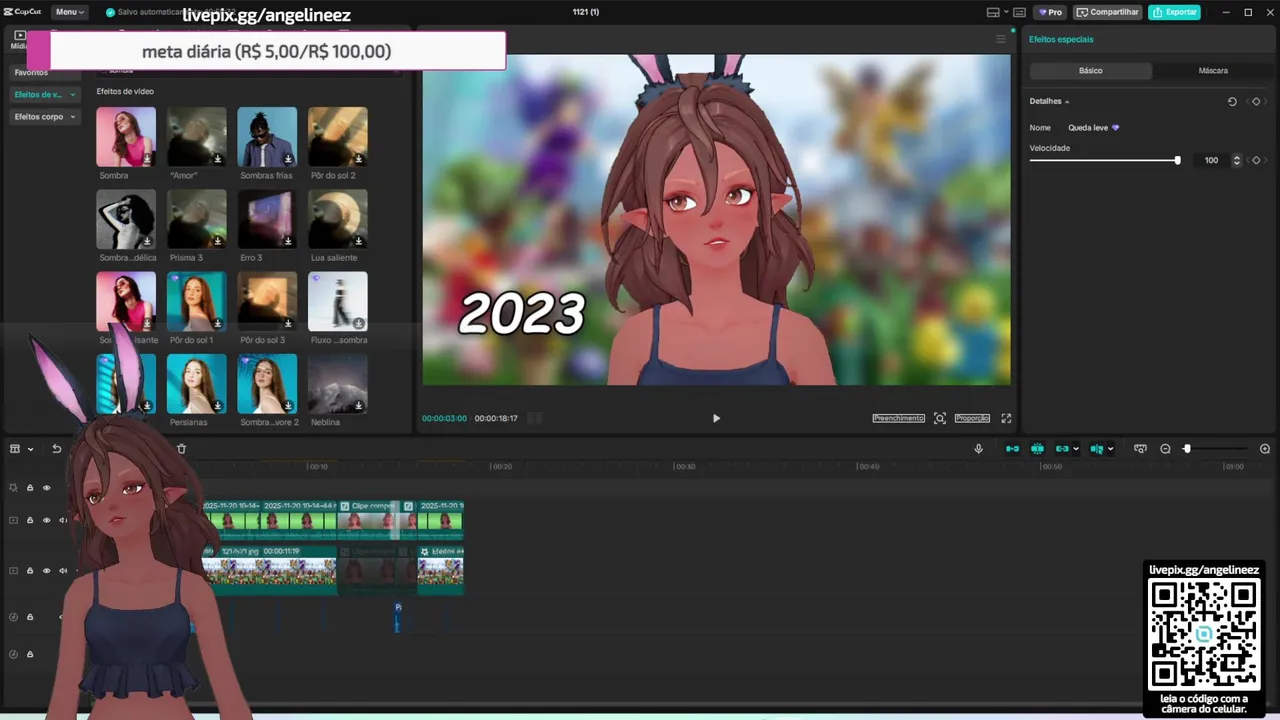1280x720 pixels.
Task: Switch to the Básico tab
Action: tap(1090, 71)
